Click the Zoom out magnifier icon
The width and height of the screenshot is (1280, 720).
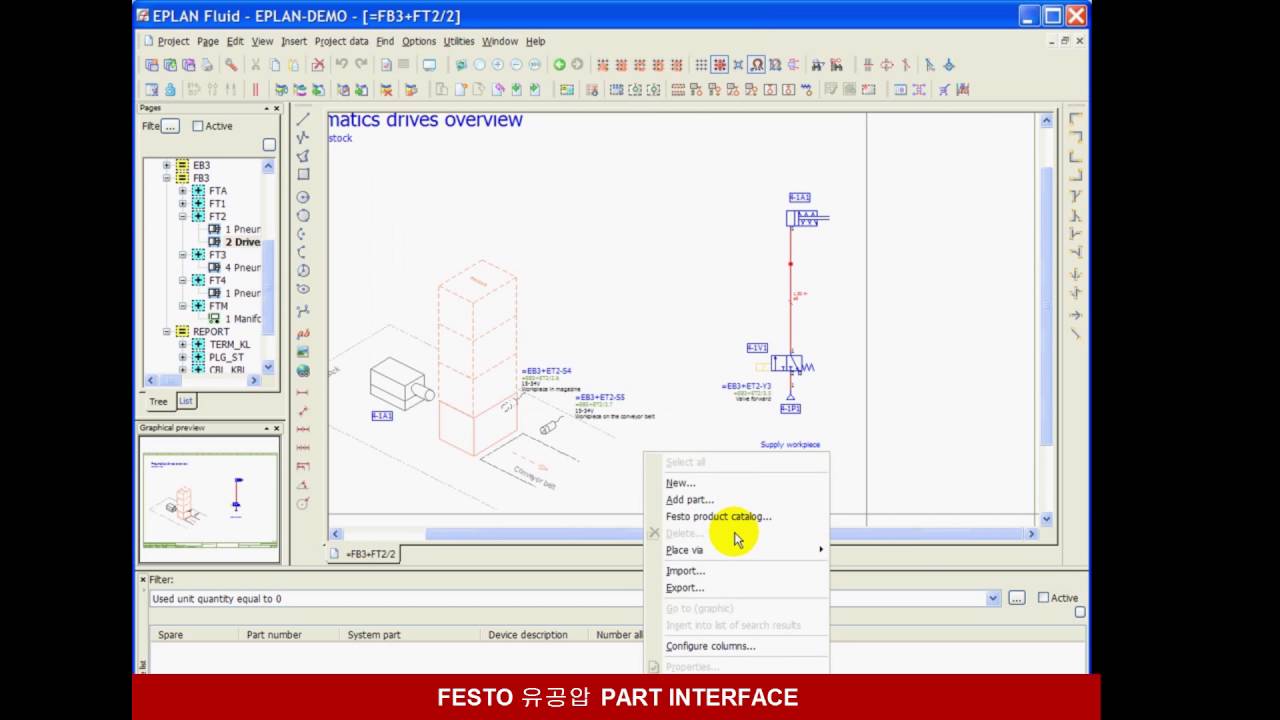[x=516, y=65]
